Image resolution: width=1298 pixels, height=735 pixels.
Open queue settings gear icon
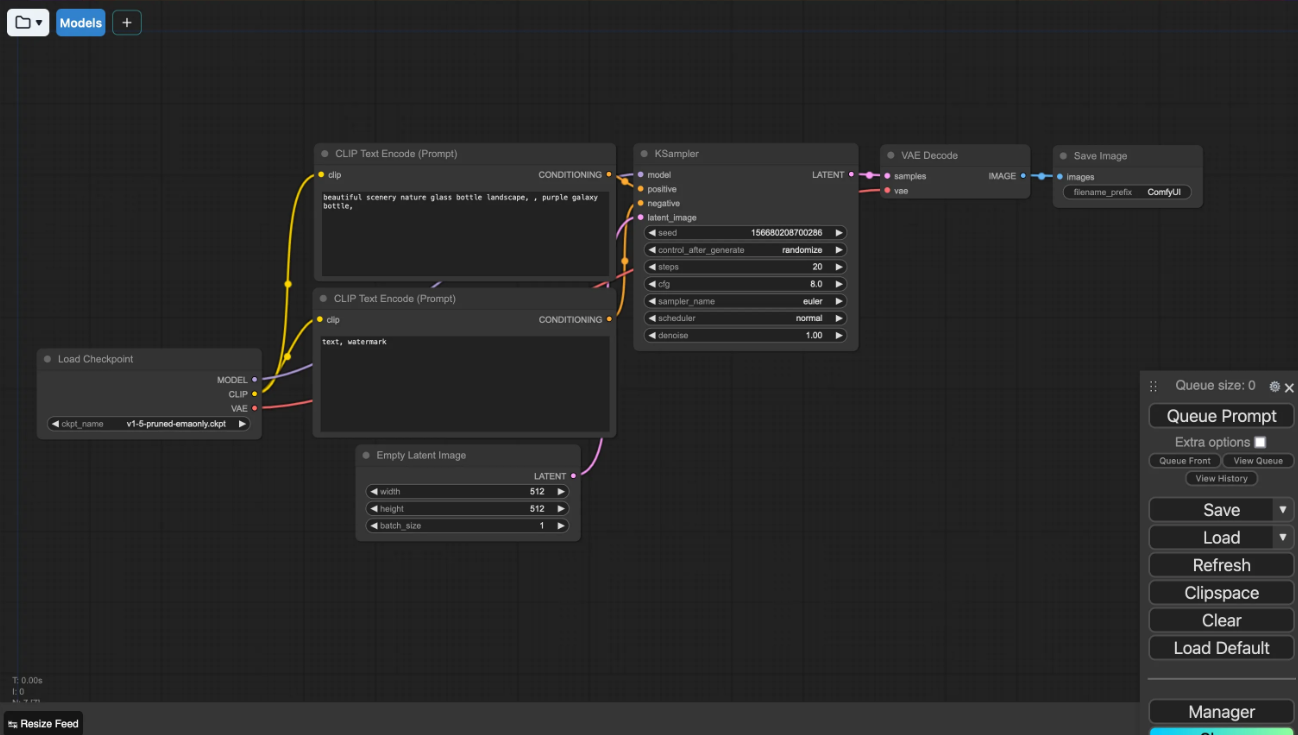pos(1274,387)
